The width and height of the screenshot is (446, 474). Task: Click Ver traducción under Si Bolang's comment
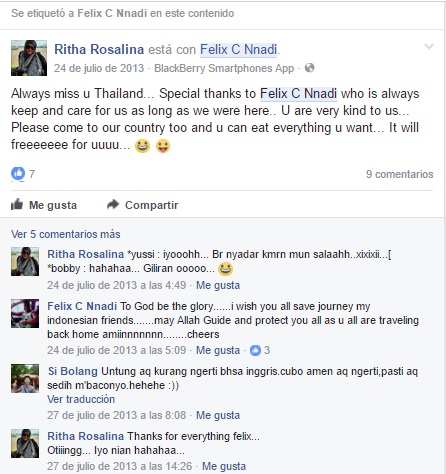tap(81, 399)
